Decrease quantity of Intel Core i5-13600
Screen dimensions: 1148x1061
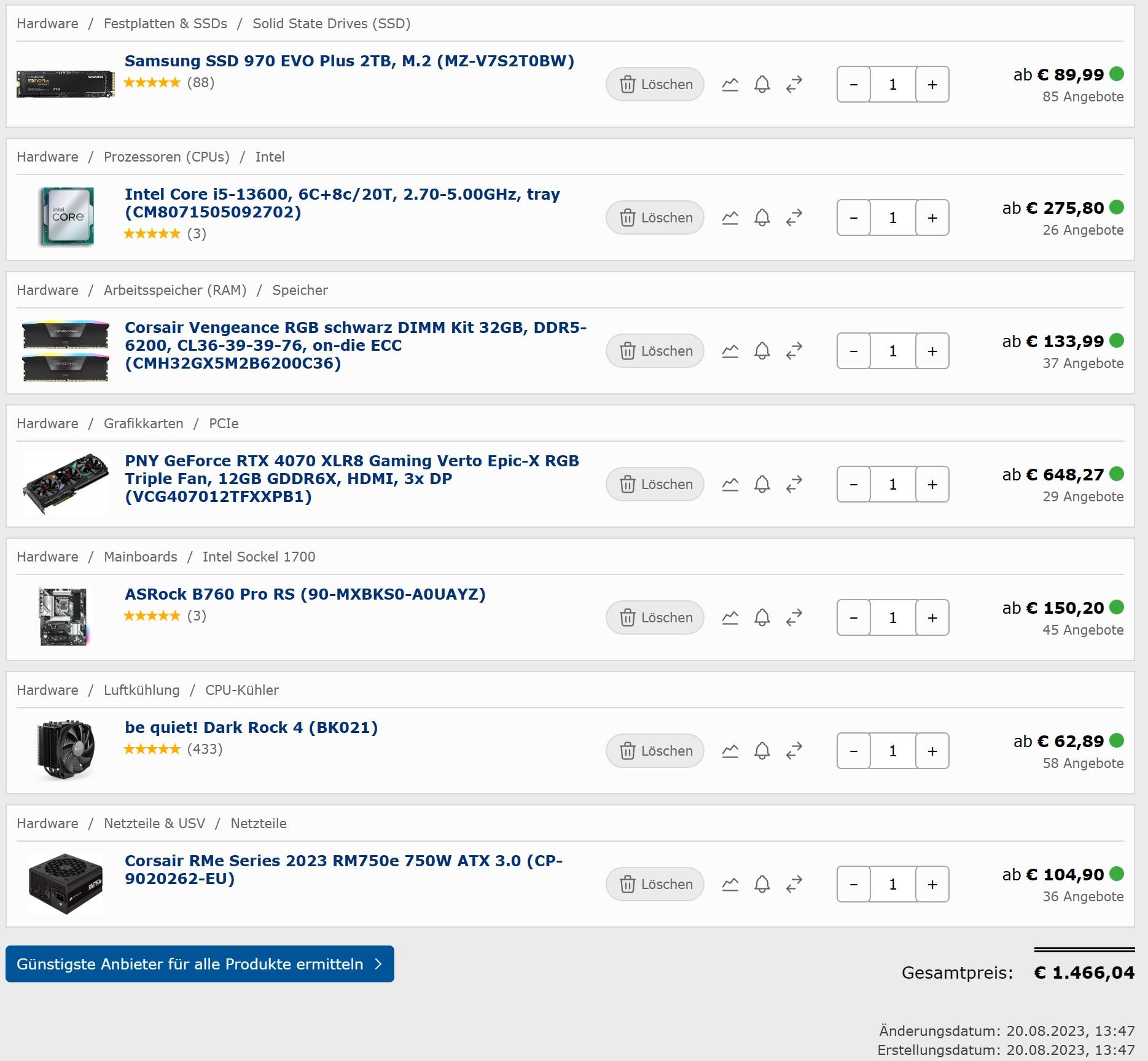pos(854,217)
